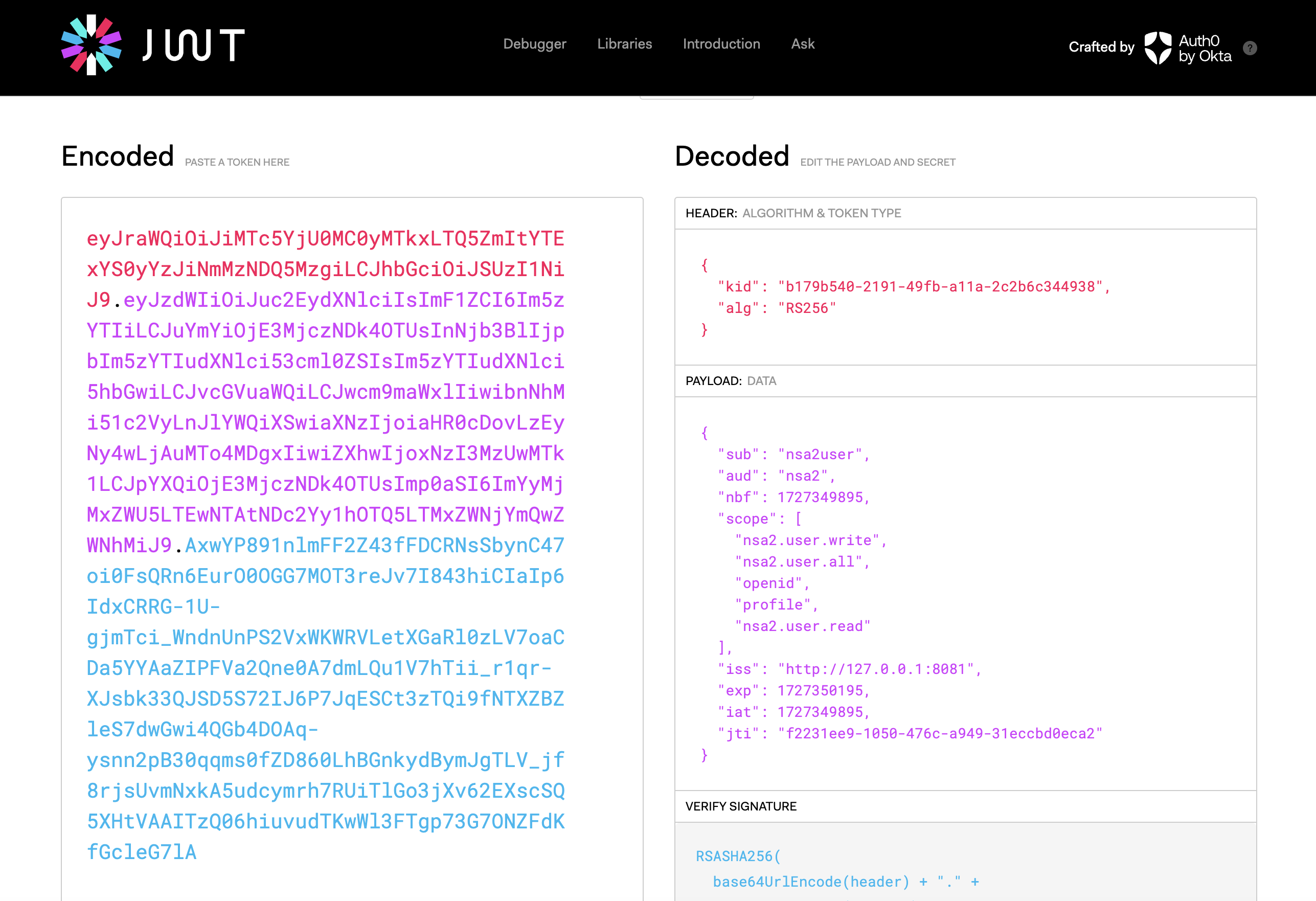Viewport: 1316px width, 901px height.
Task: Click the "aud": "nsa2" line
Action: pos(776,476)
